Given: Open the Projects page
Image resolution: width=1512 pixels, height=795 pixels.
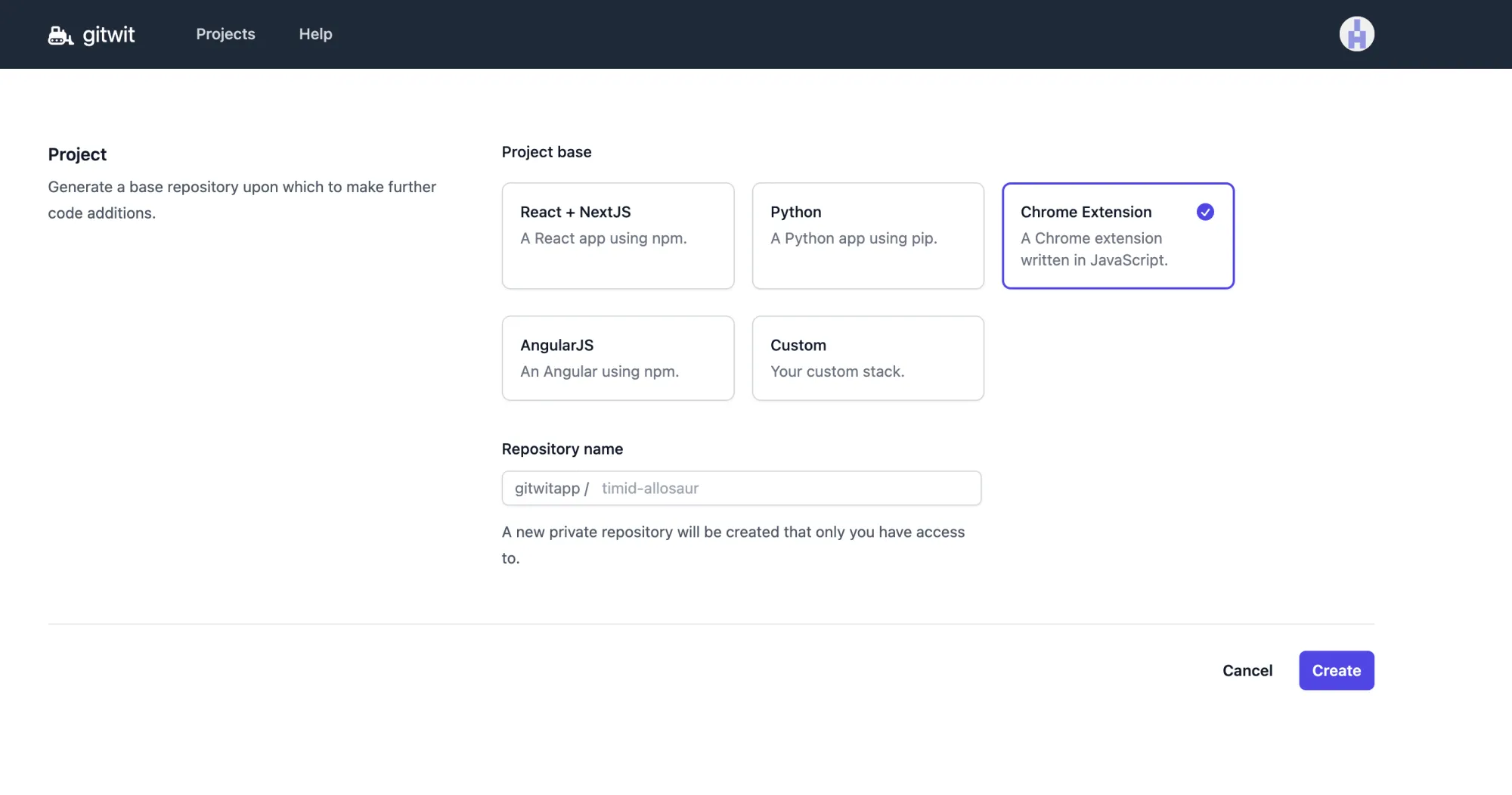Looking at the screenshot, I should pos(225,34).
